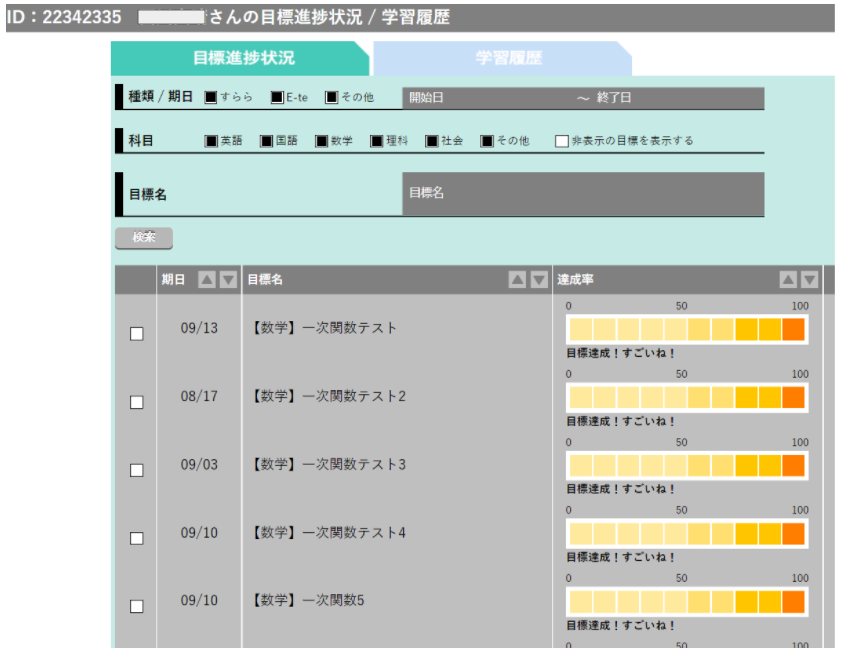Toggle the E-te type checkbox
Image resolution: width=857 pixels, height=656 pixels.
(277, 97)
